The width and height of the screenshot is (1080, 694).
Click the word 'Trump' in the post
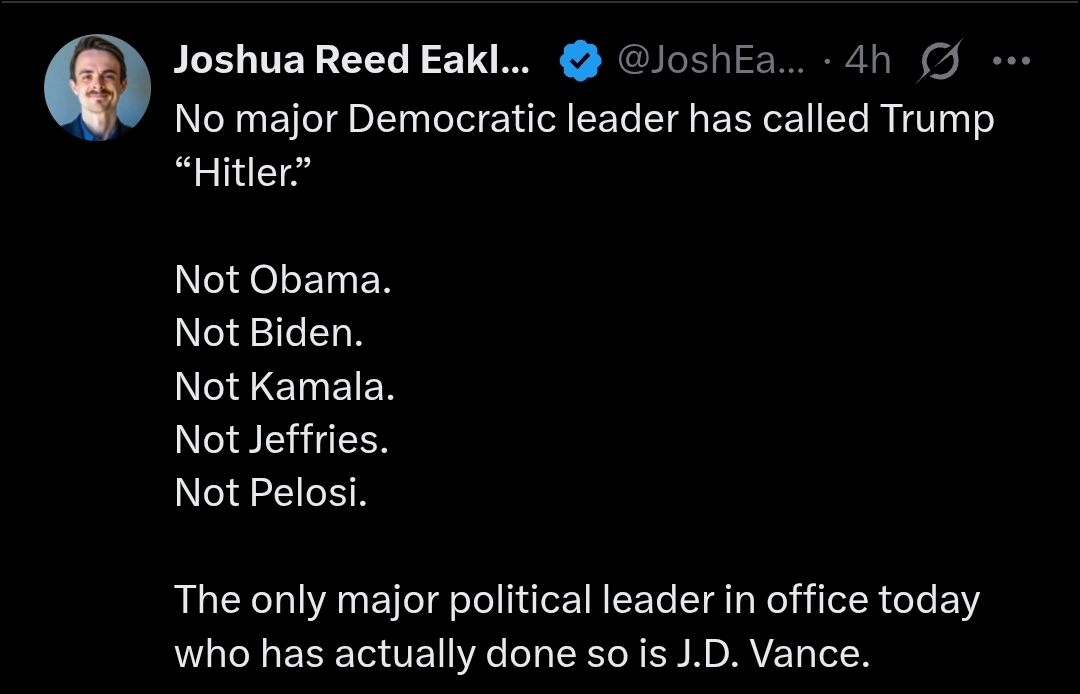point(937,120)
